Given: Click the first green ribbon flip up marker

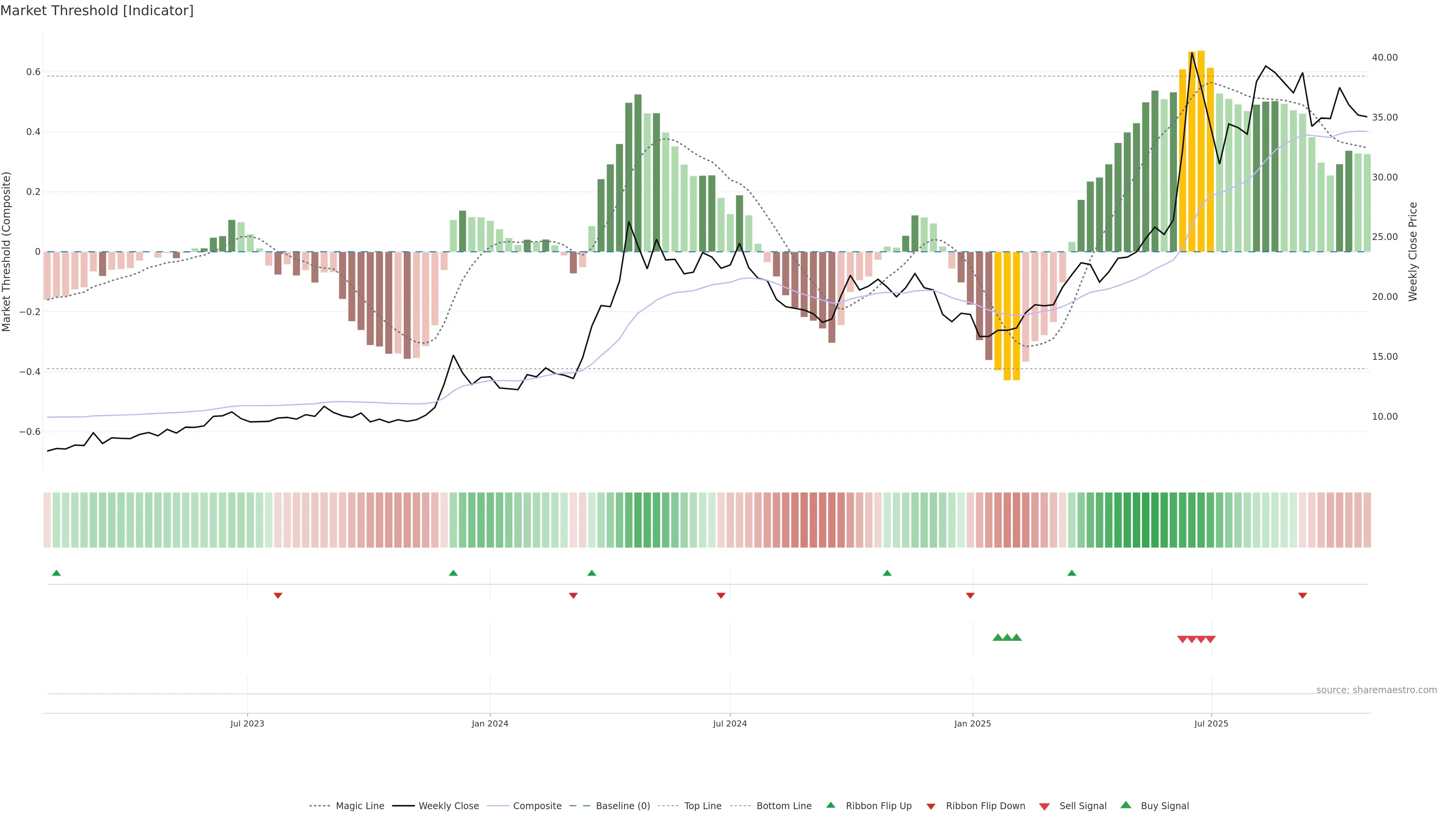Looking at the screenshot, I should click(56, 573).
